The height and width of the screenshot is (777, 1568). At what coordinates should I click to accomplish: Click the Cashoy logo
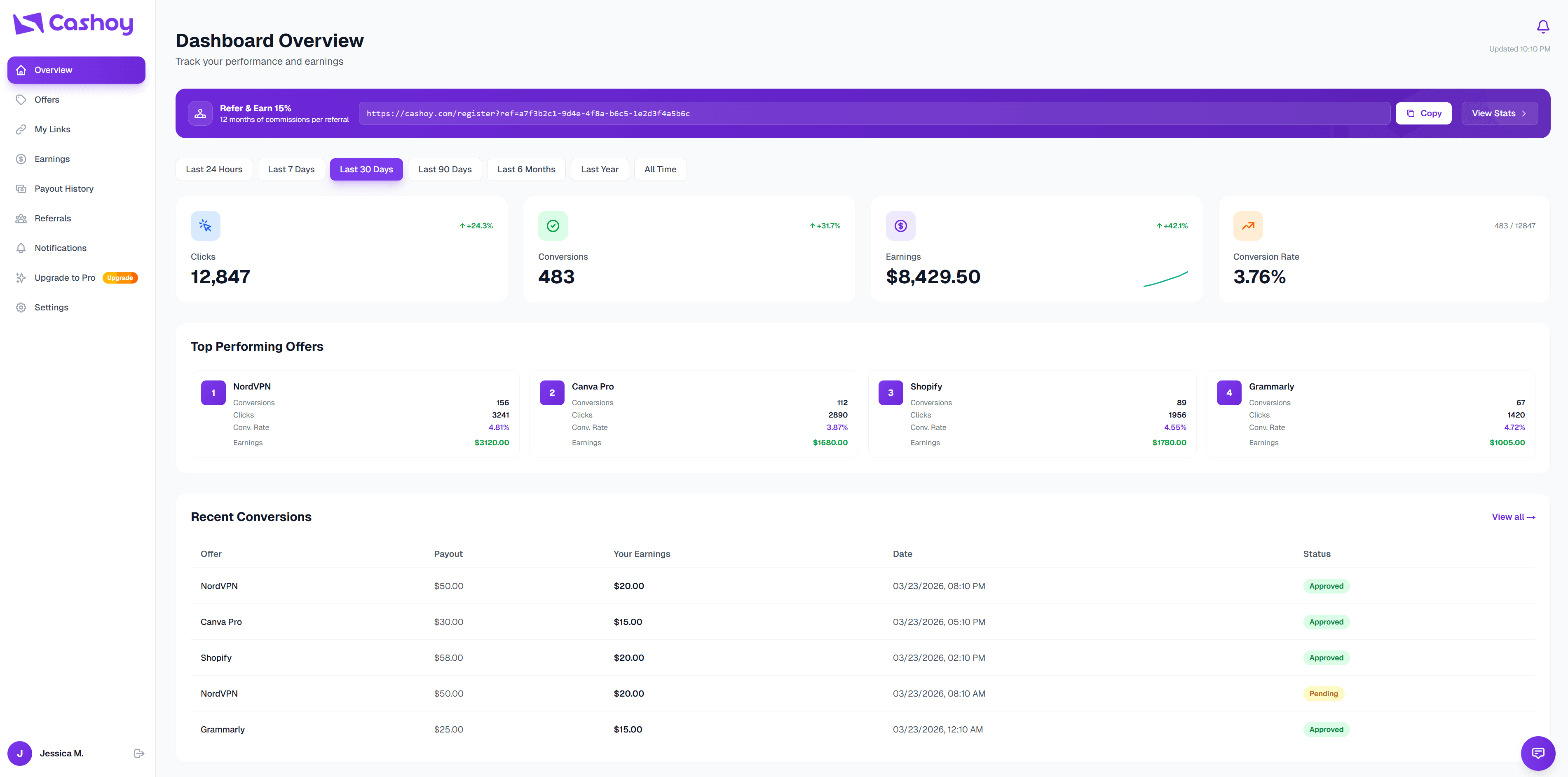(x=73, y=24)
